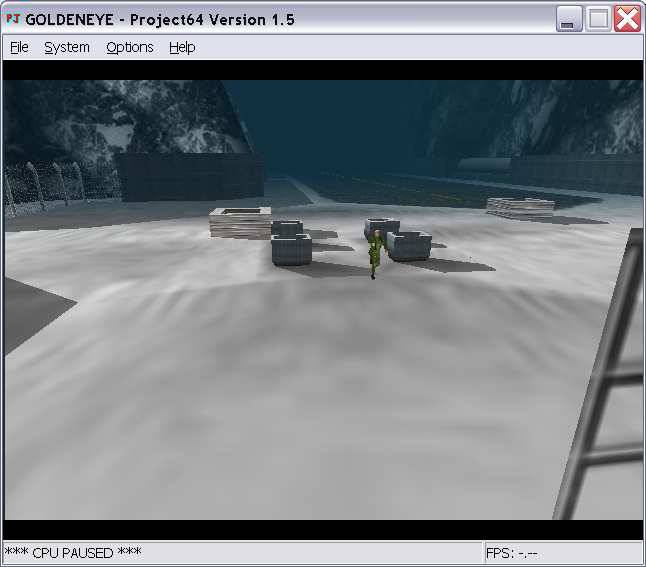Click the green-suited character in the game view

coord(376,254)
